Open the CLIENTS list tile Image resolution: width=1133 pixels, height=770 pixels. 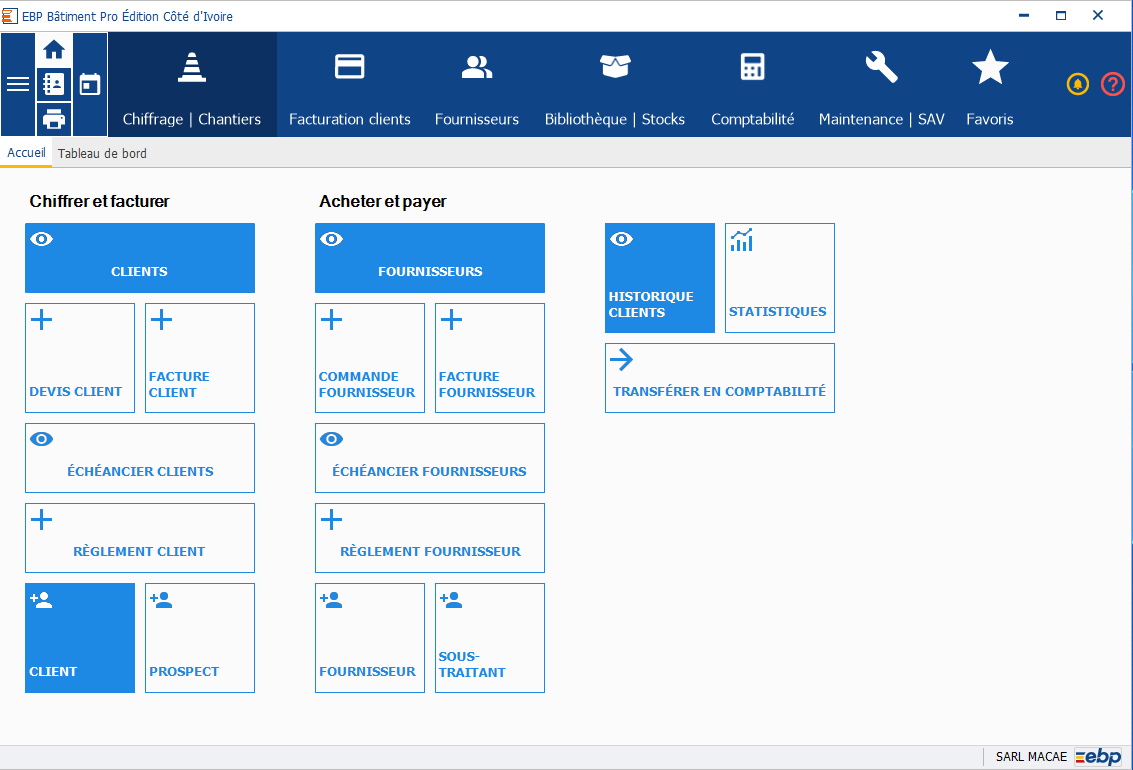click(140, 258)
